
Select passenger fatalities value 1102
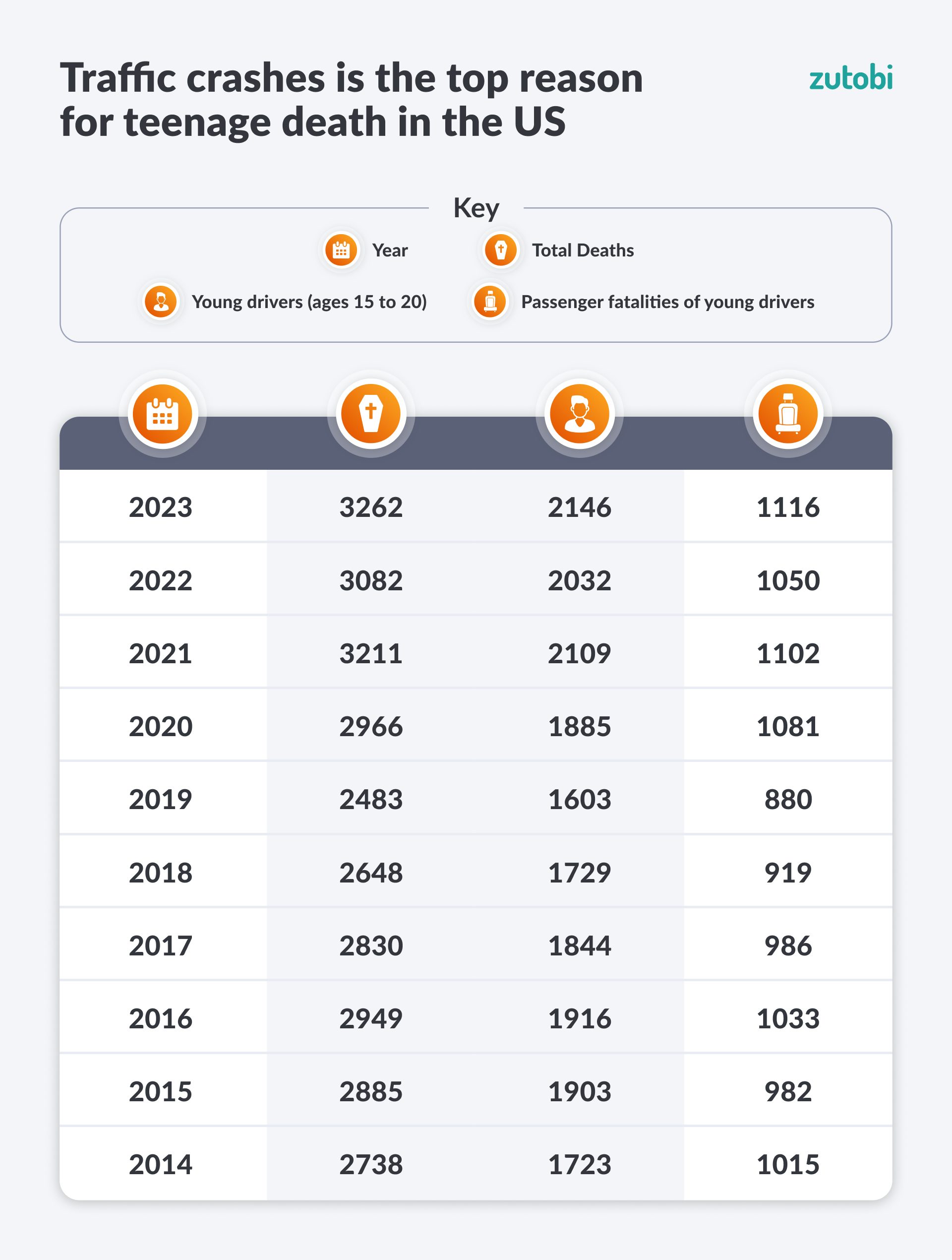(x=788, y=653)
